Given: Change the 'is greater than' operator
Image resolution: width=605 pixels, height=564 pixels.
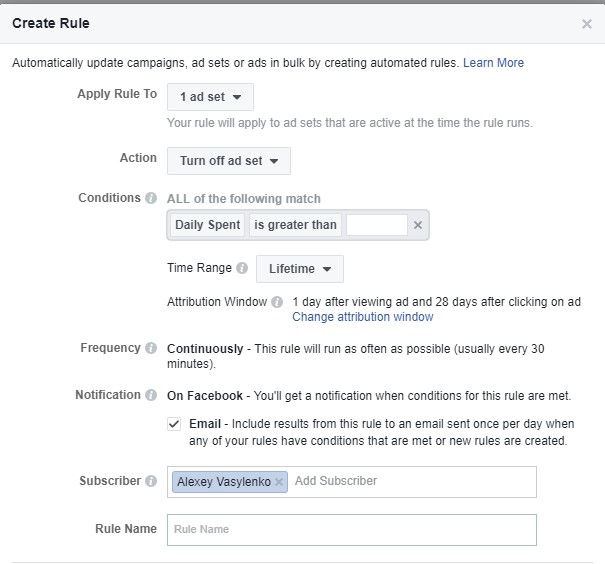Looking at the screenshot, I should [295, 225].
